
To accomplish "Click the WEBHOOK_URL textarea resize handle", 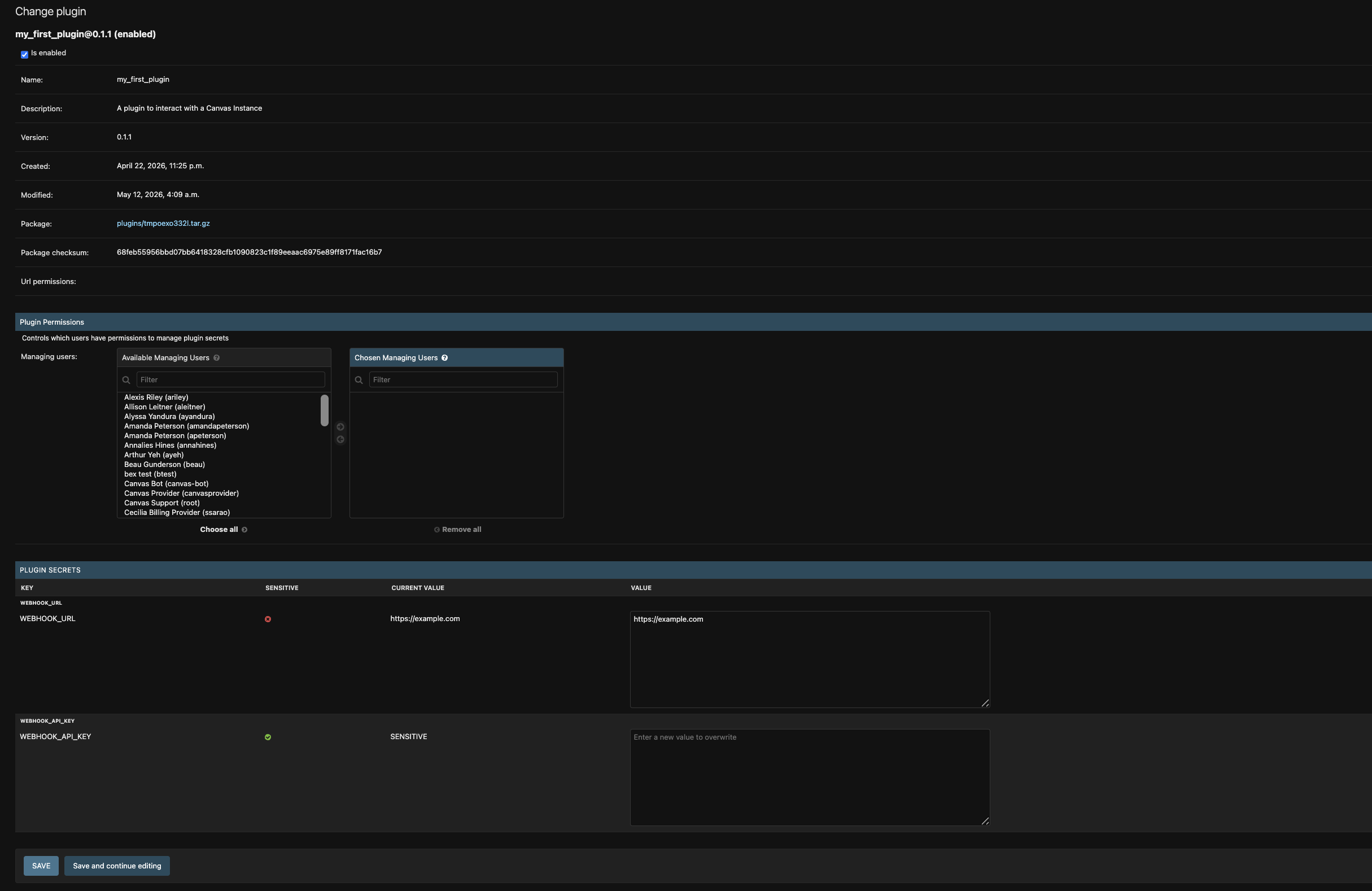I will coord(985,703).
